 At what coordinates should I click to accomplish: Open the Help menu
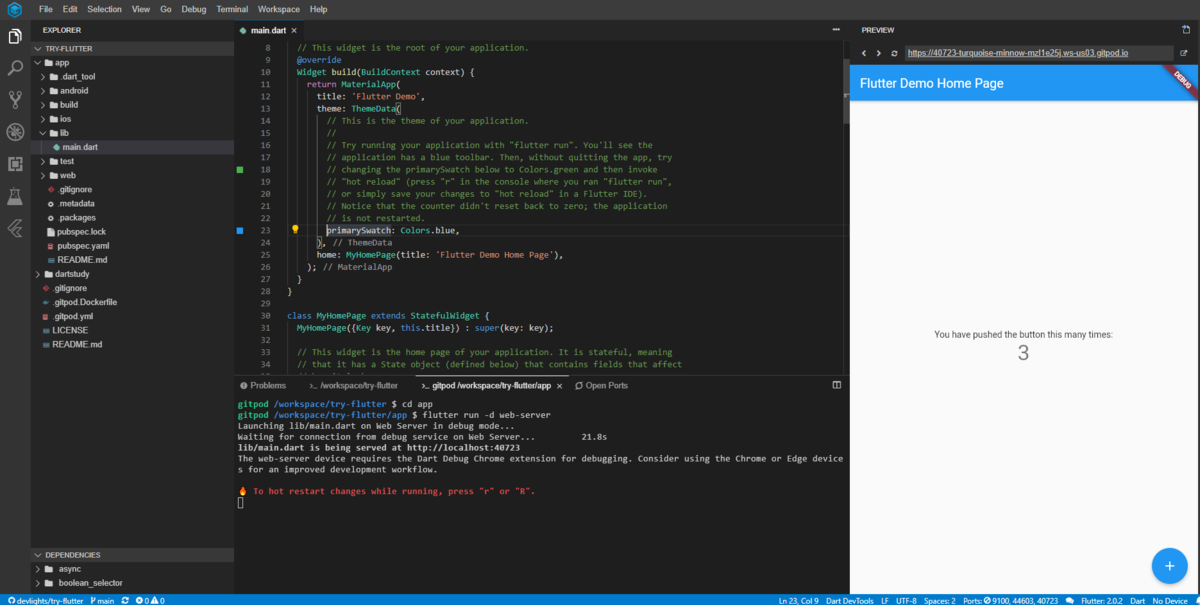click(318, 9)
